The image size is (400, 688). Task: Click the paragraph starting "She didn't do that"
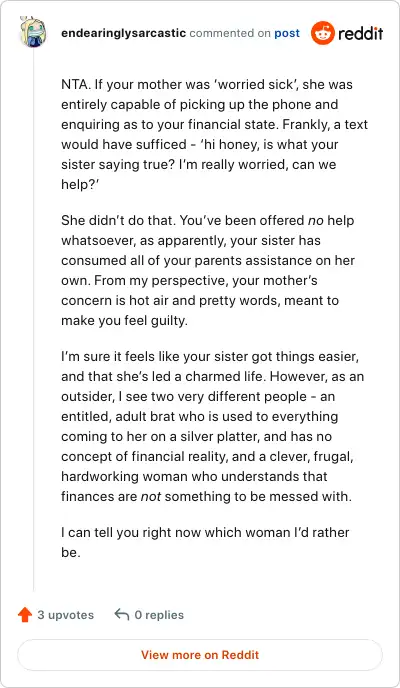[208, 270]
